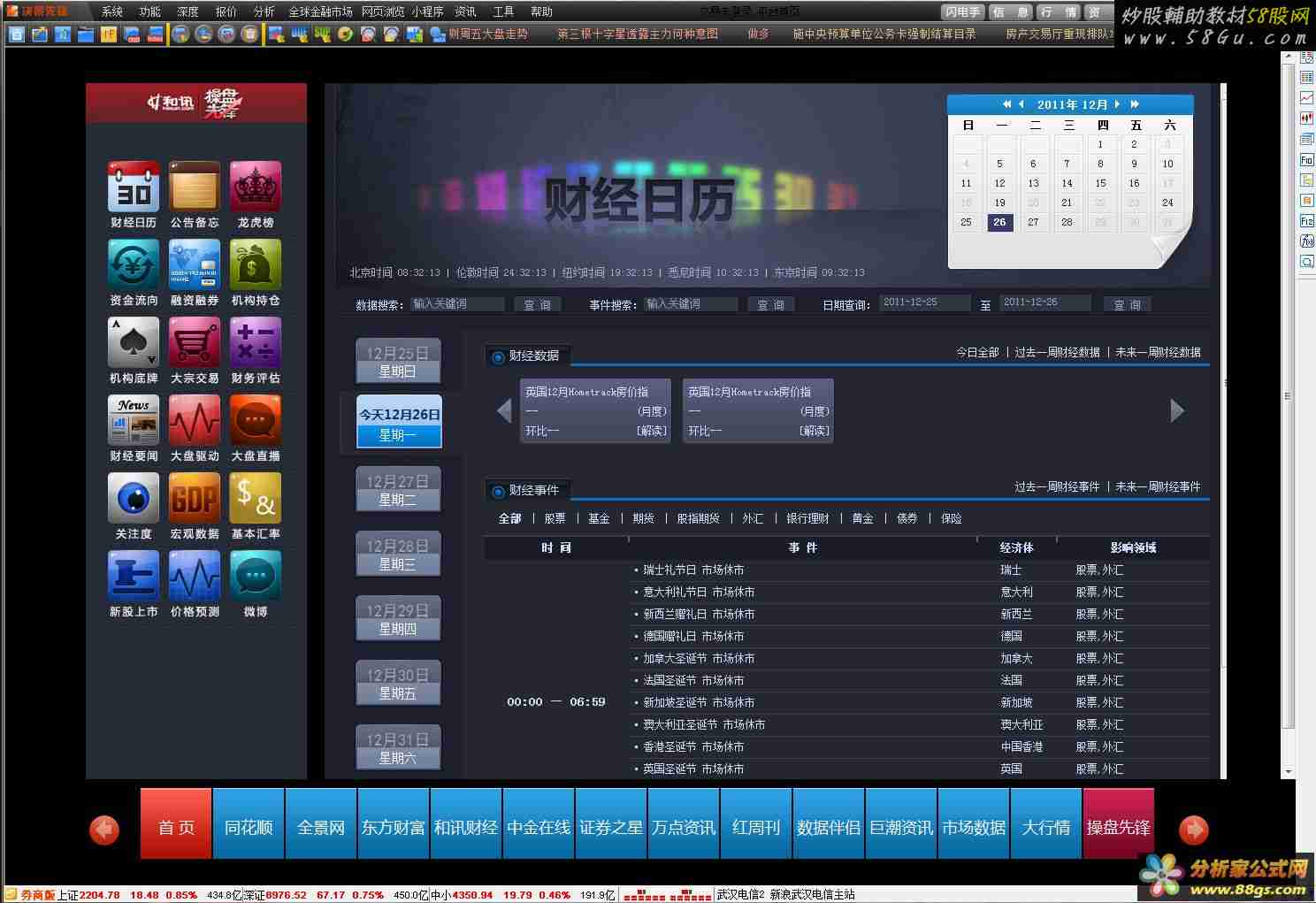Open the 价格预测 wave chart icon
This screenshot has width=1316, height=903.
[195, 576]
